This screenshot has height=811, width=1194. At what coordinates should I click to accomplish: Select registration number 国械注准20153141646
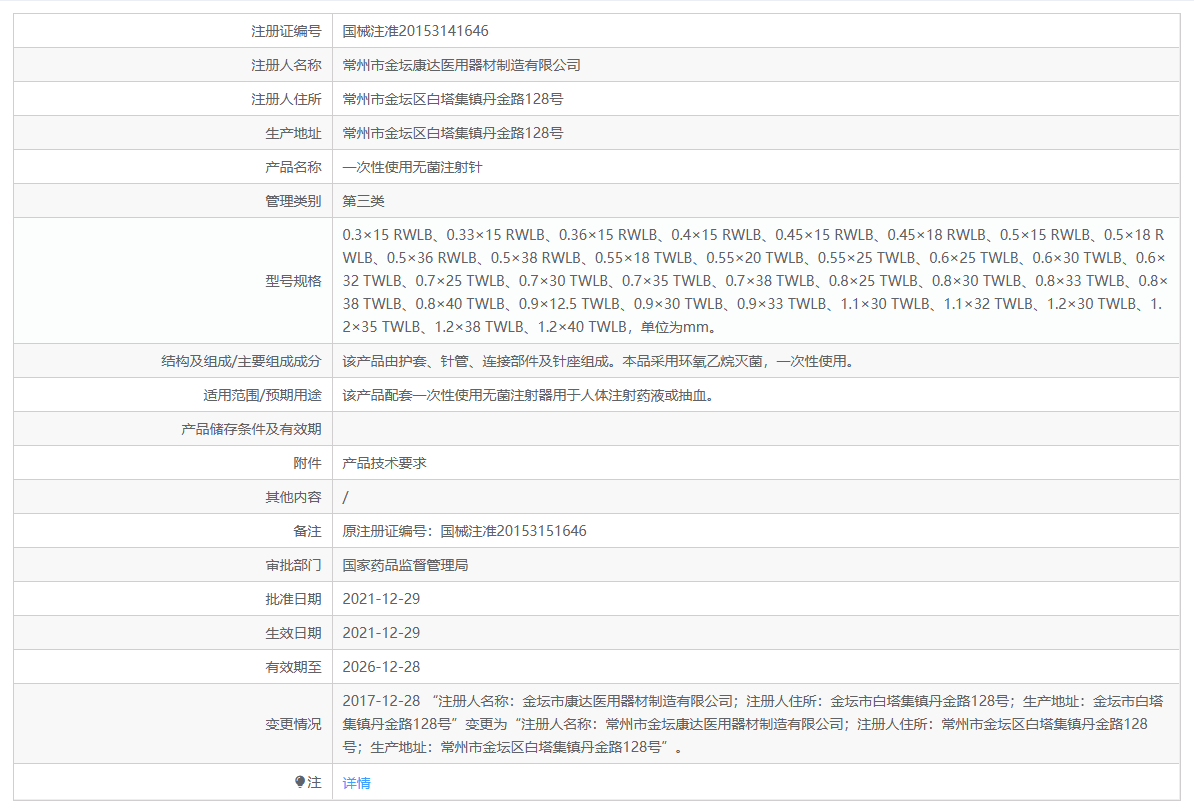(415, 31)
